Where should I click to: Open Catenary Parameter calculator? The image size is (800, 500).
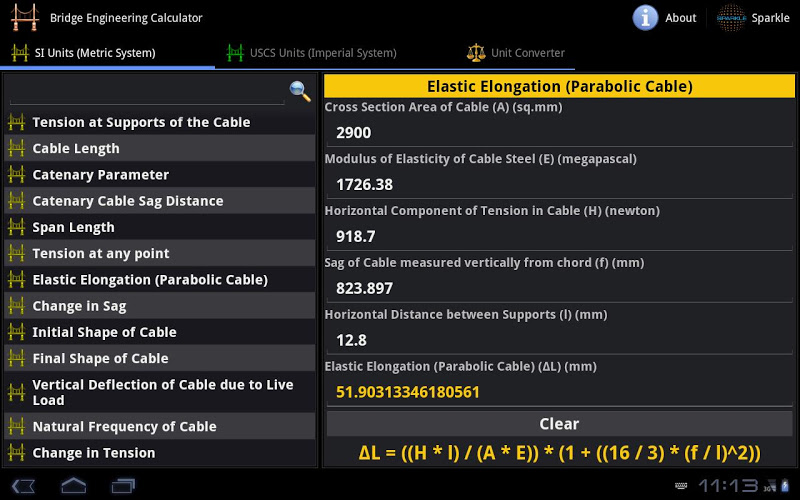pos(160,174)
